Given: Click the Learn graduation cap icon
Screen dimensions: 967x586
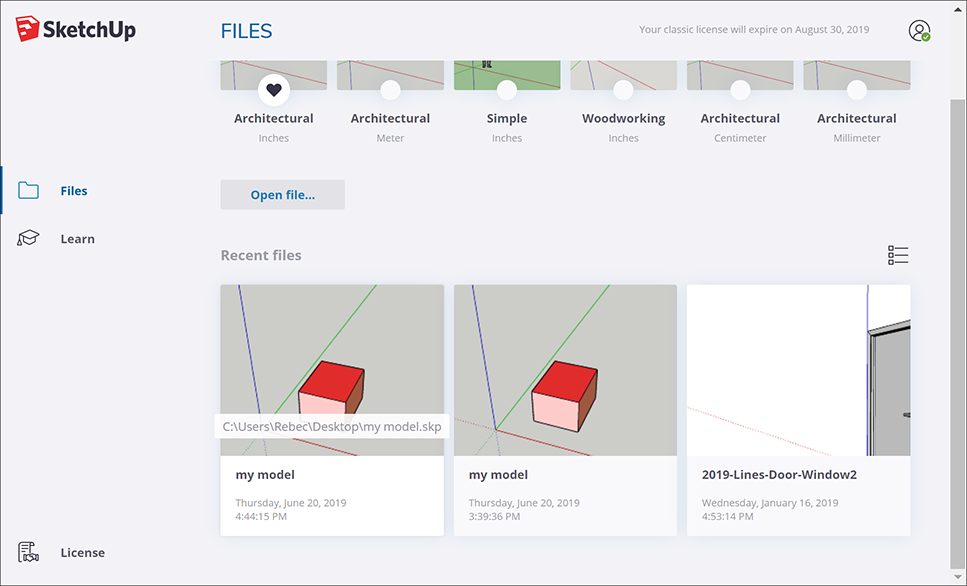Looking at the screenshot, I should tap(28, 239).
